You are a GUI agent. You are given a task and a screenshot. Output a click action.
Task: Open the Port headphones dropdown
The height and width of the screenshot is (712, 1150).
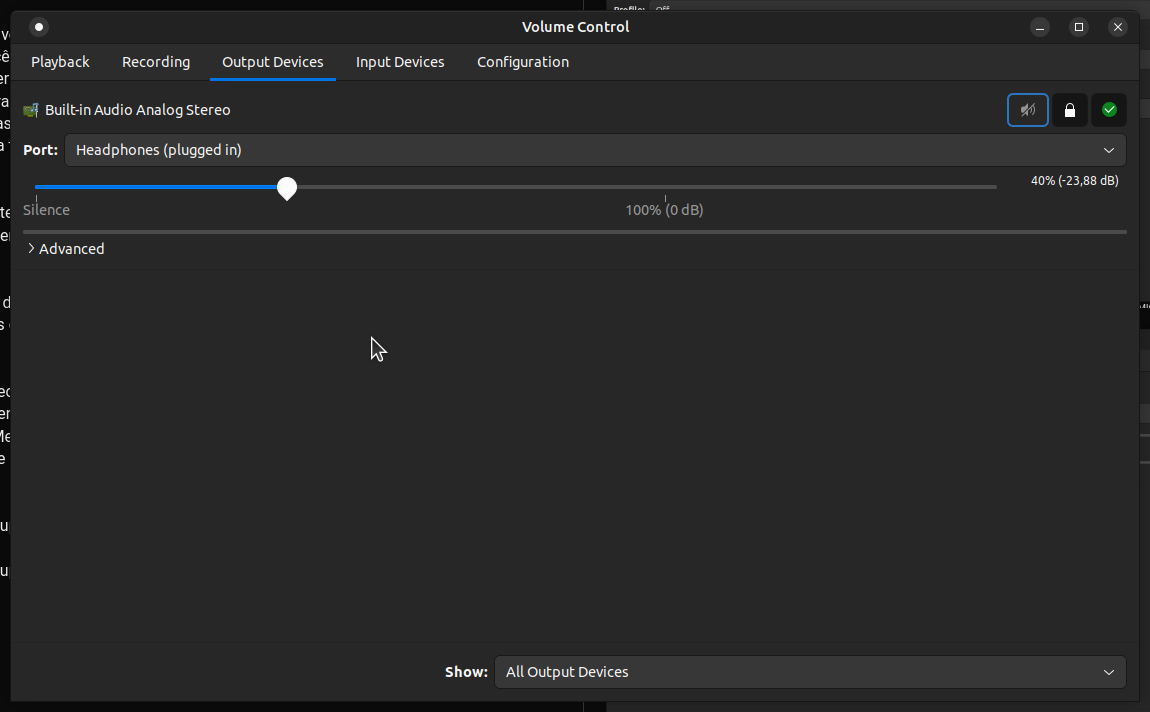pyautogui.click(x=595, y=150)
